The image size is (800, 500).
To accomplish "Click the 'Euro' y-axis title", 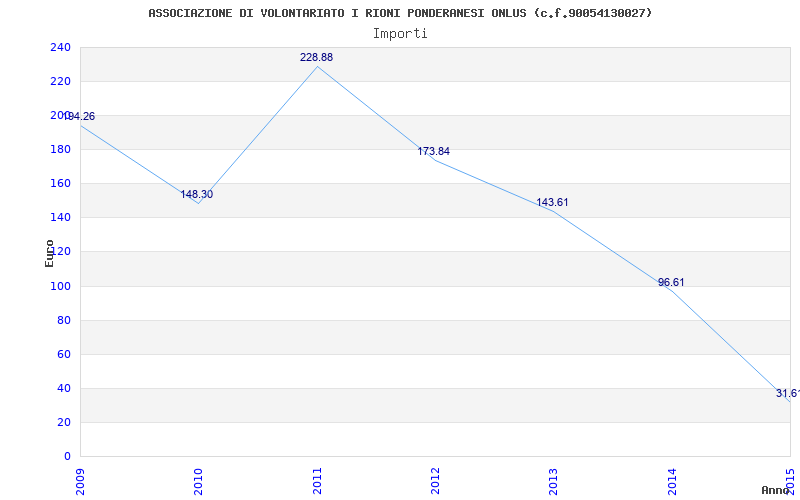I will (x=49, y=253).
